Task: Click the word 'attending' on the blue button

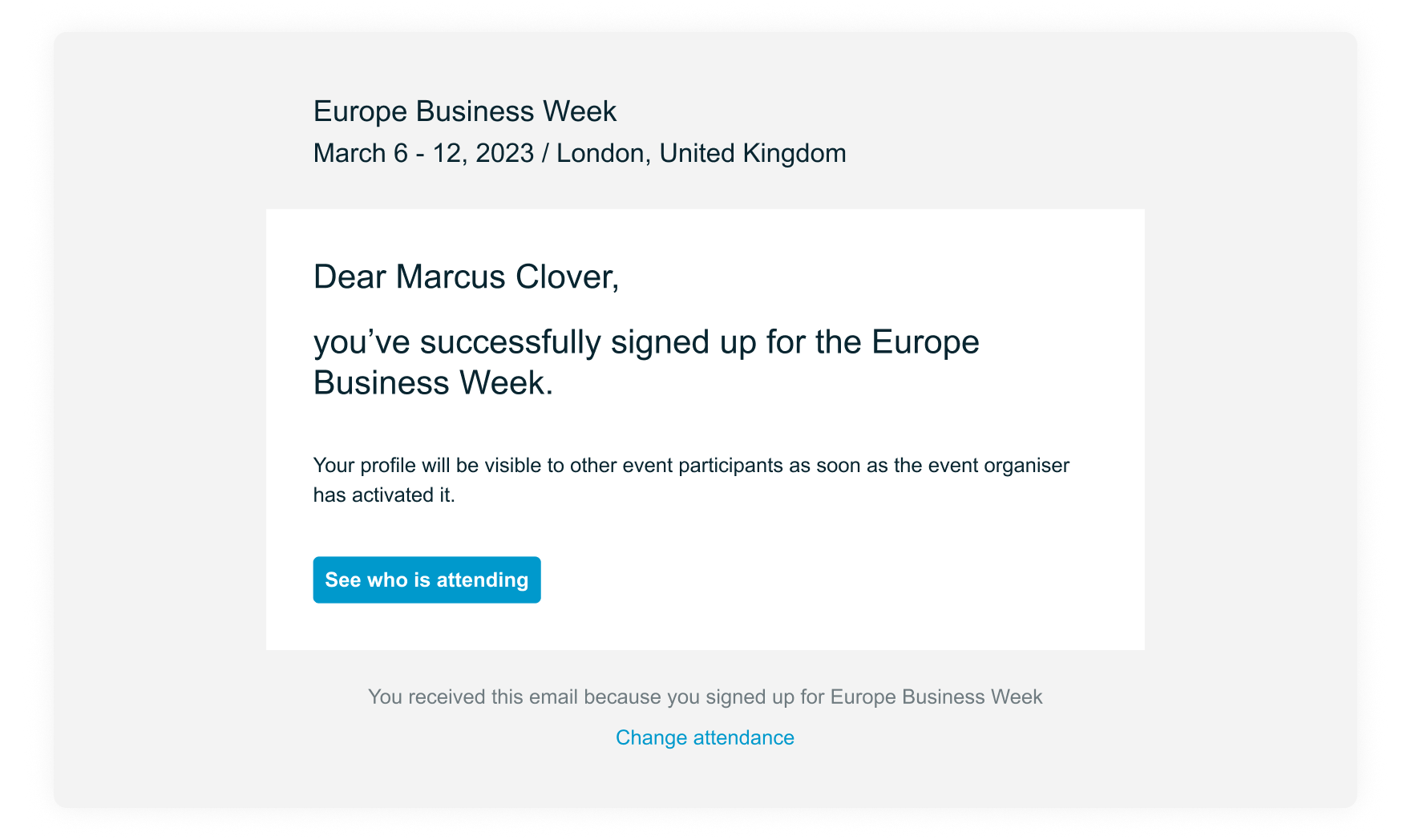Action: (x=483, y=580)
